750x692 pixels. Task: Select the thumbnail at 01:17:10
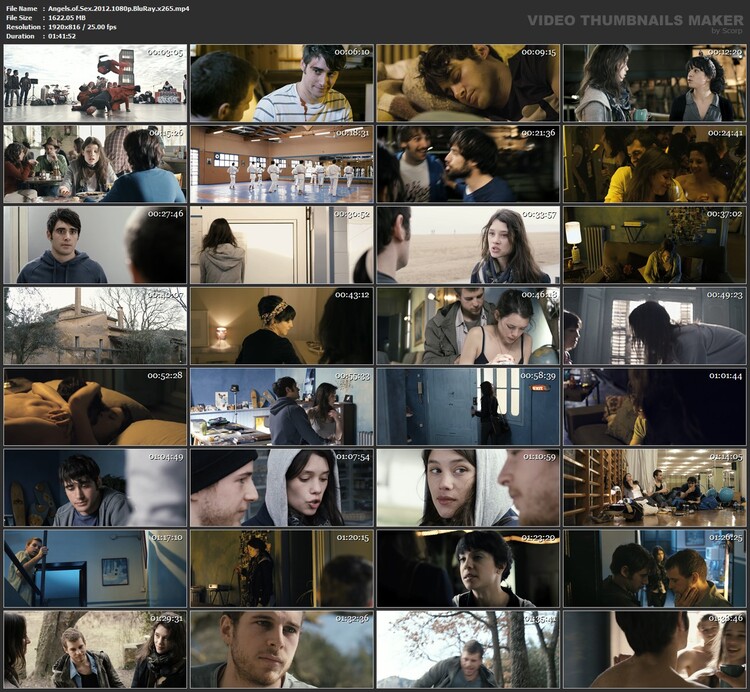[95, 569]
